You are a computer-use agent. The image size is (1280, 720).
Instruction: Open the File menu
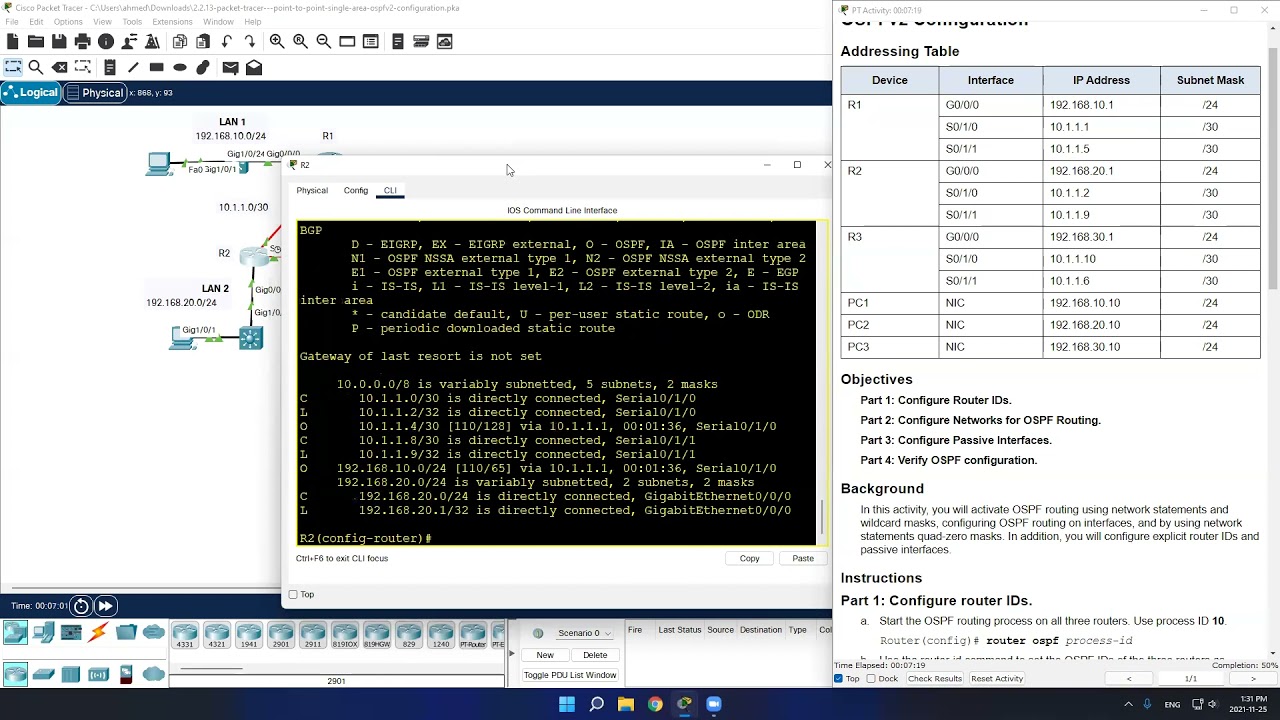pos(12,22)
